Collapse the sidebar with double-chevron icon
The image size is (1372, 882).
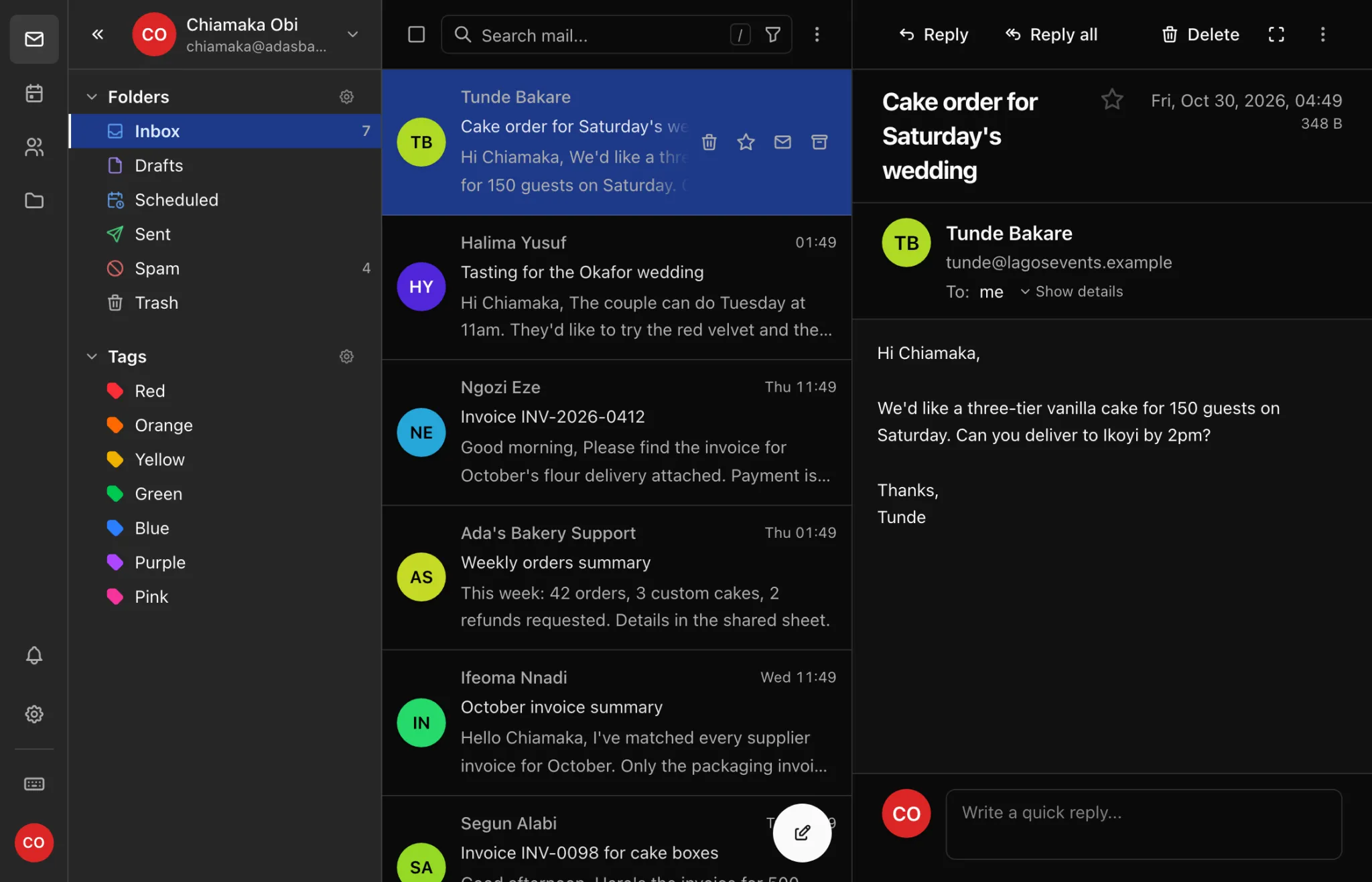pos(98,34)
